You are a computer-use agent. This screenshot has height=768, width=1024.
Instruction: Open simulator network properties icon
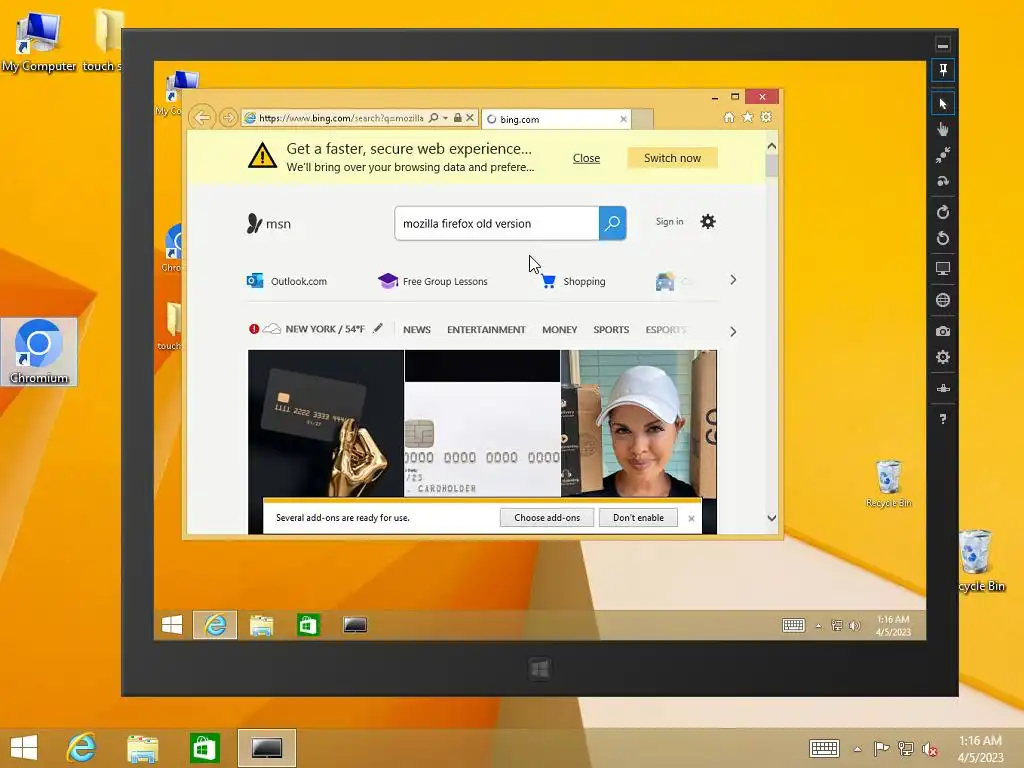tap(943, 389)
